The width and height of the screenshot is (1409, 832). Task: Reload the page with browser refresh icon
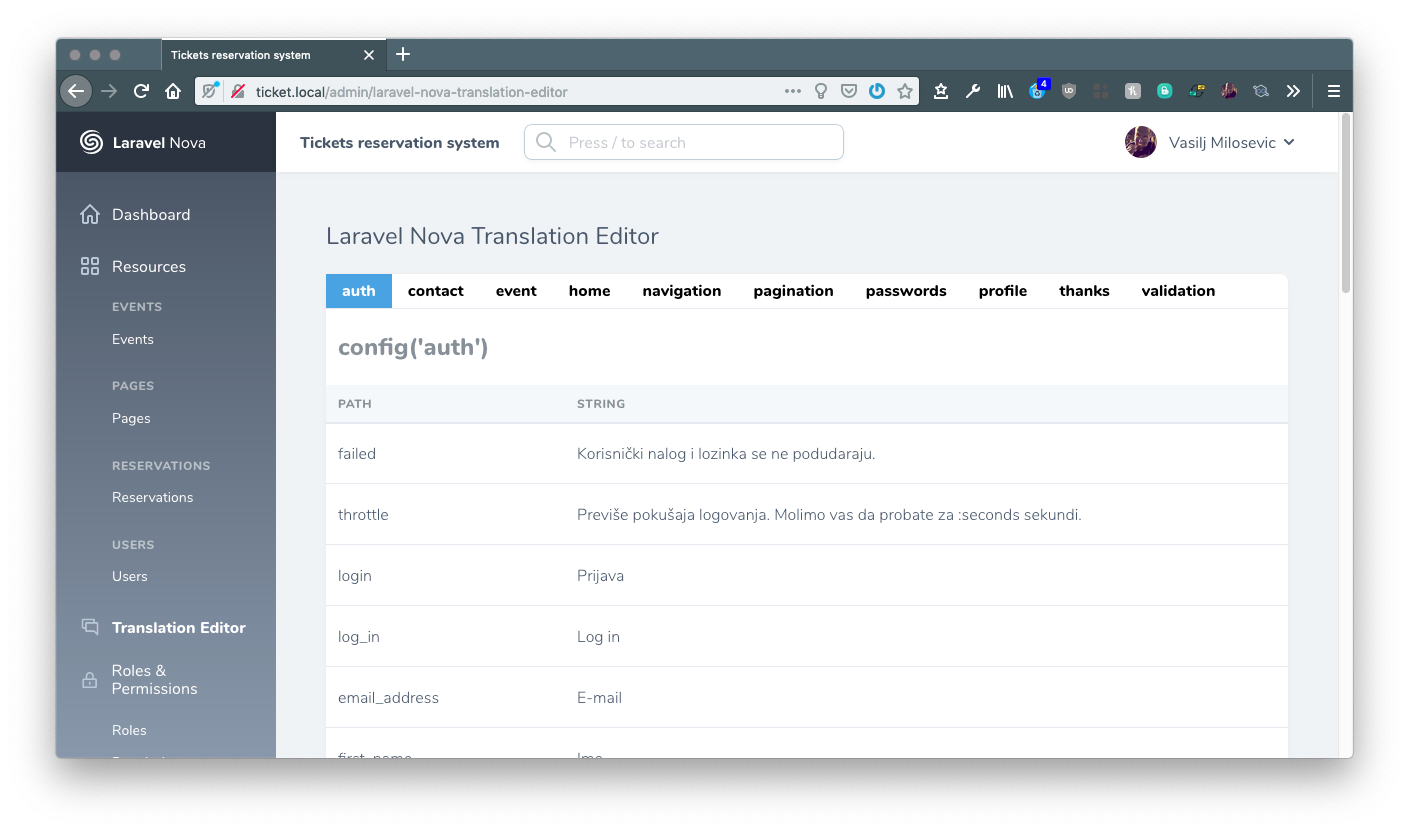click(x=141, y=91)
